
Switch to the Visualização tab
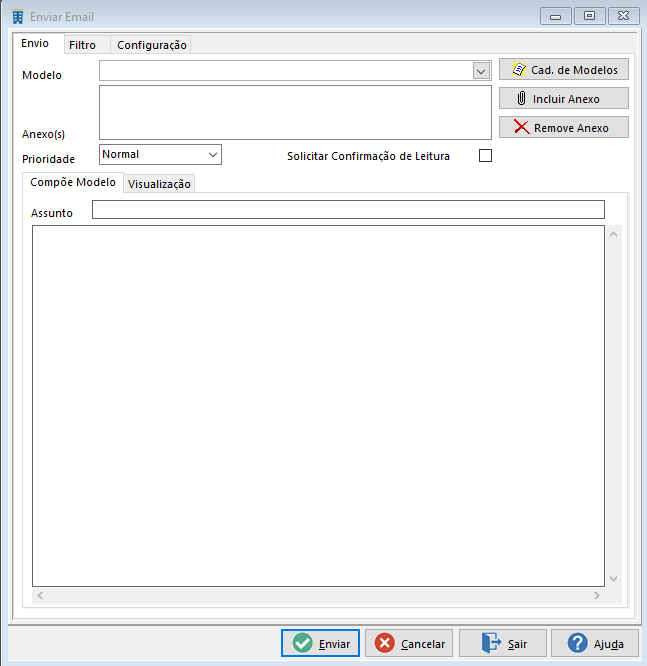click(x=159, y=184)
